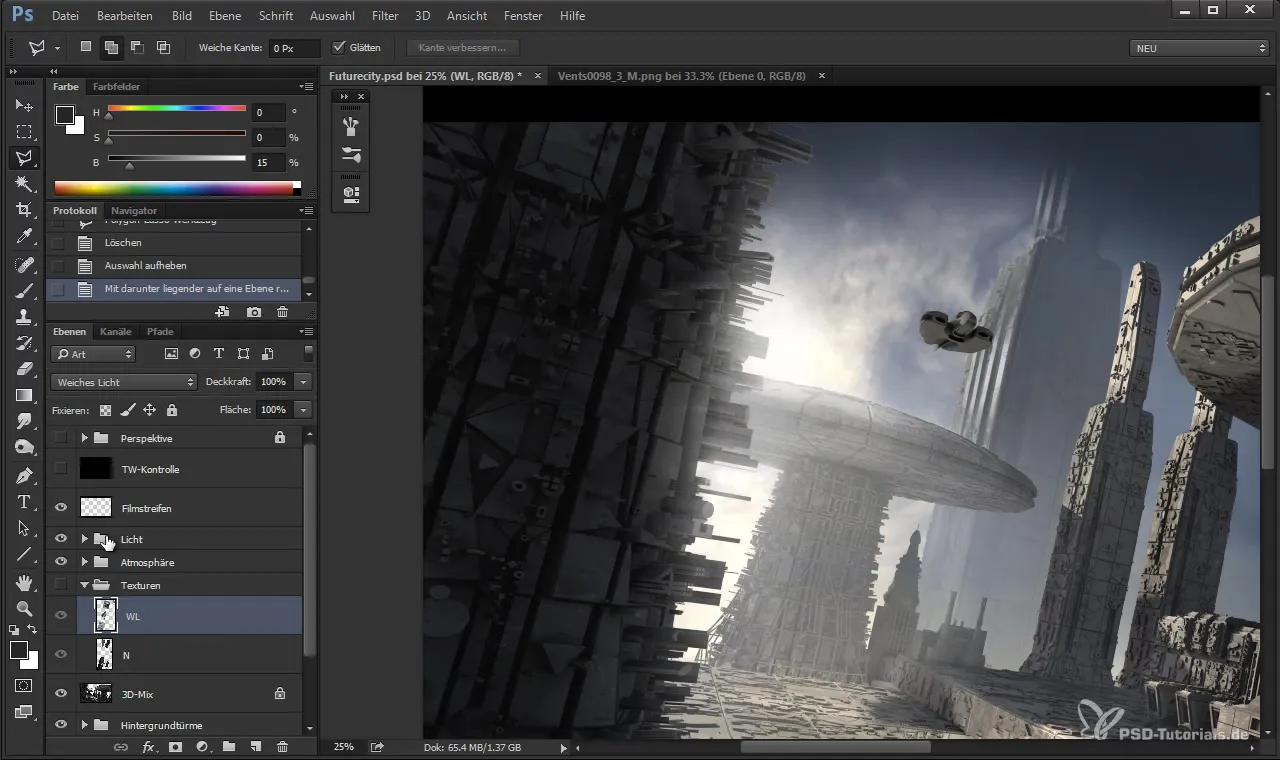Expand the Perspektive group

click(x=85, y=438)
